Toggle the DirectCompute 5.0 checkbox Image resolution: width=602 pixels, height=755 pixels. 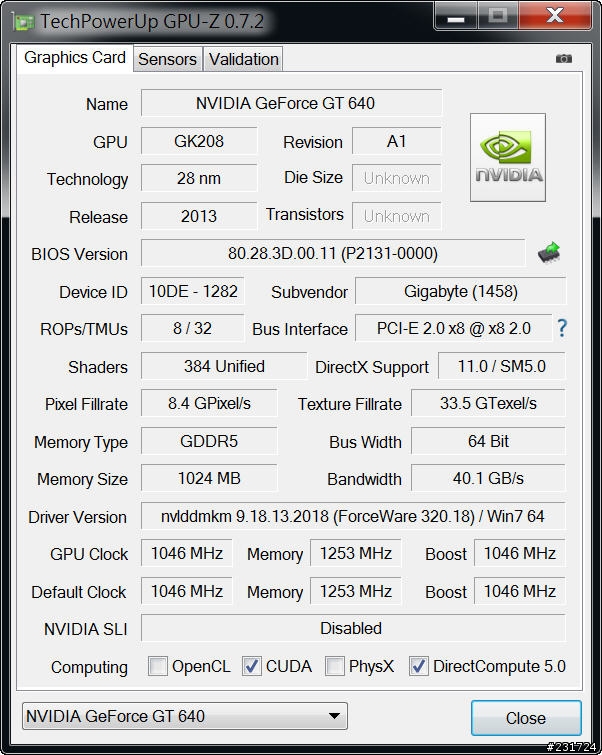click(419, 666)
